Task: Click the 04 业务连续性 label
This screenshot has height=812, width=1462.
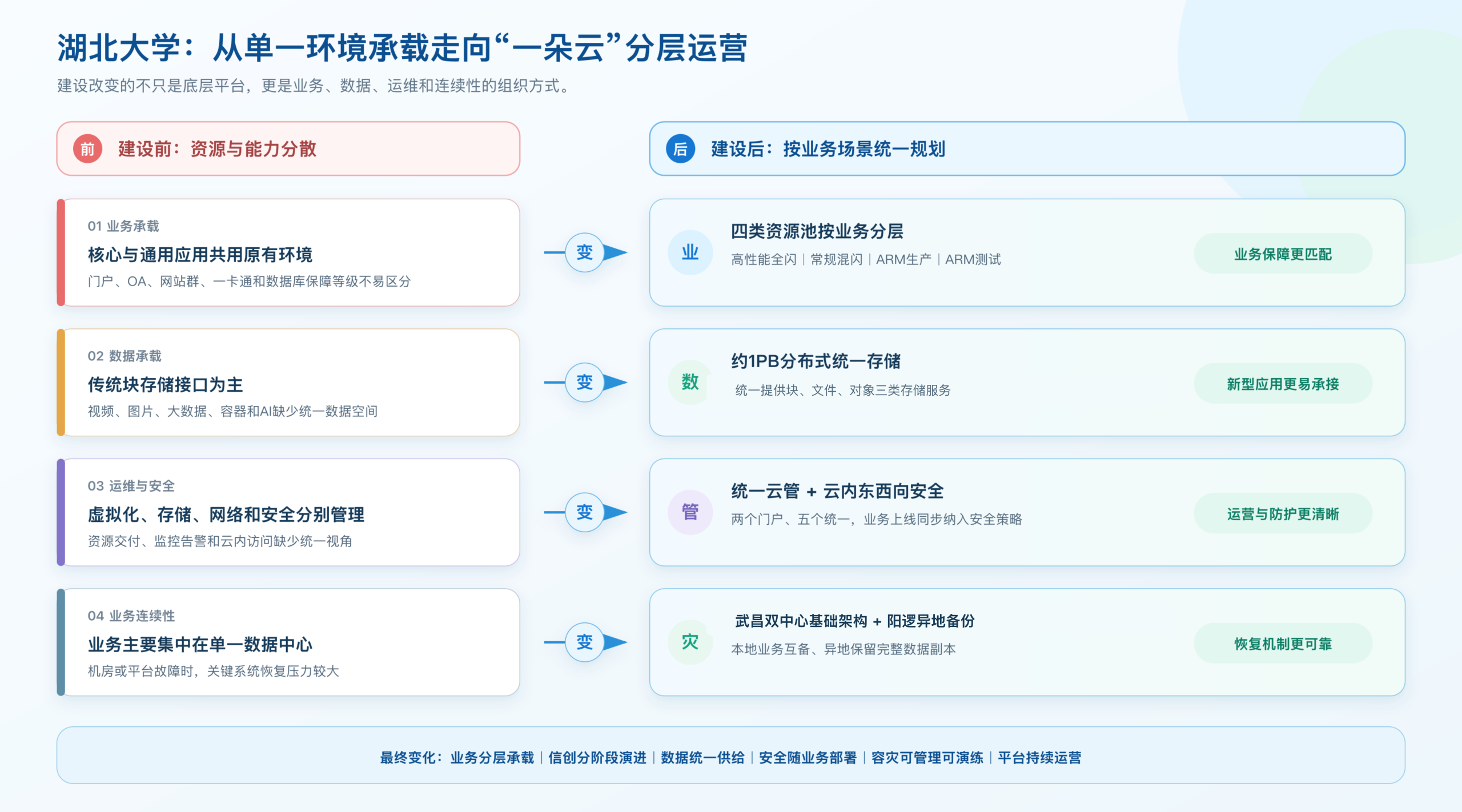Action: coord(131,616)
